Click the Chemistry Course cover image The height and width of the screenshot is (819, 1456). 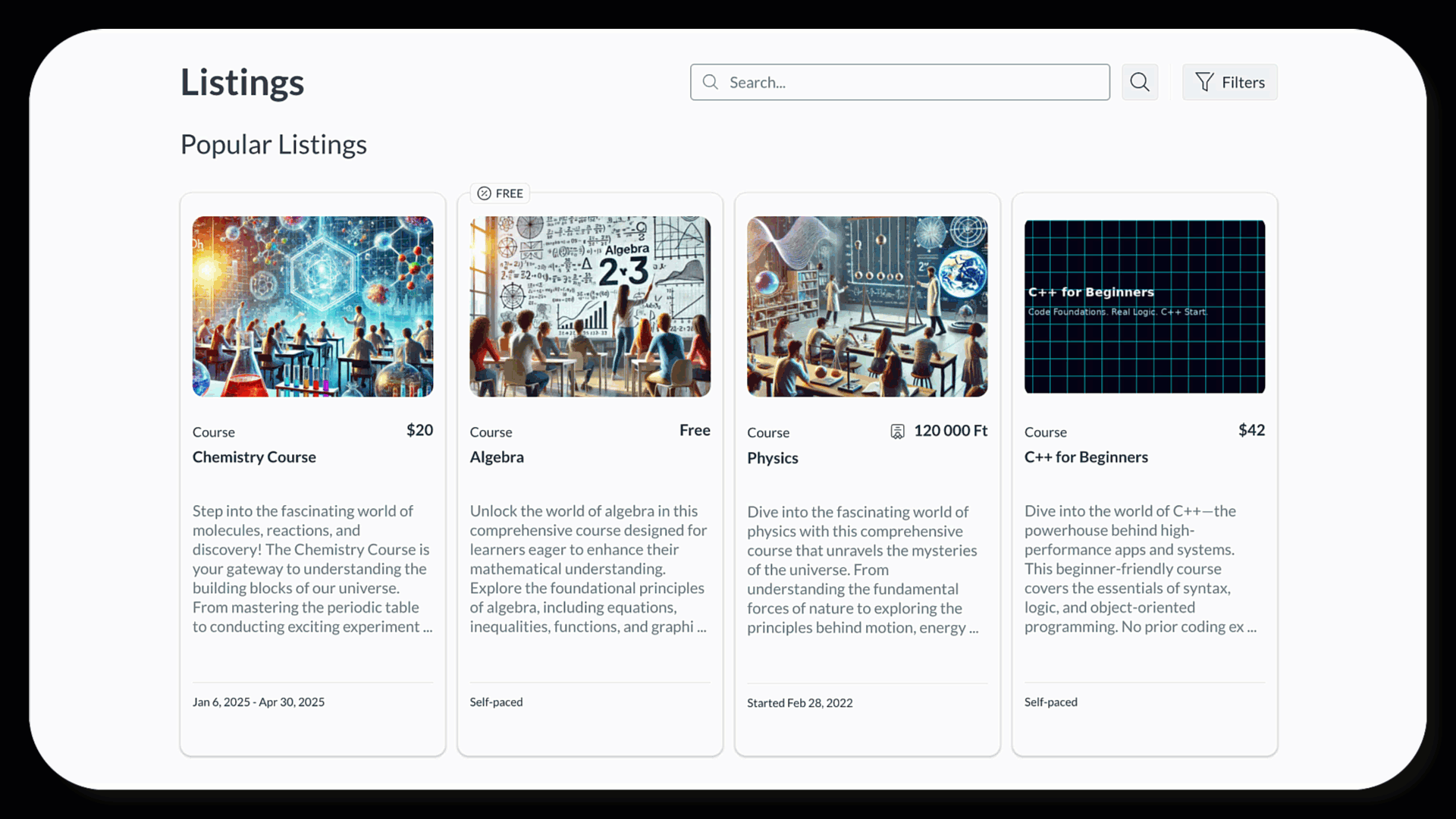tap(312, 306)
